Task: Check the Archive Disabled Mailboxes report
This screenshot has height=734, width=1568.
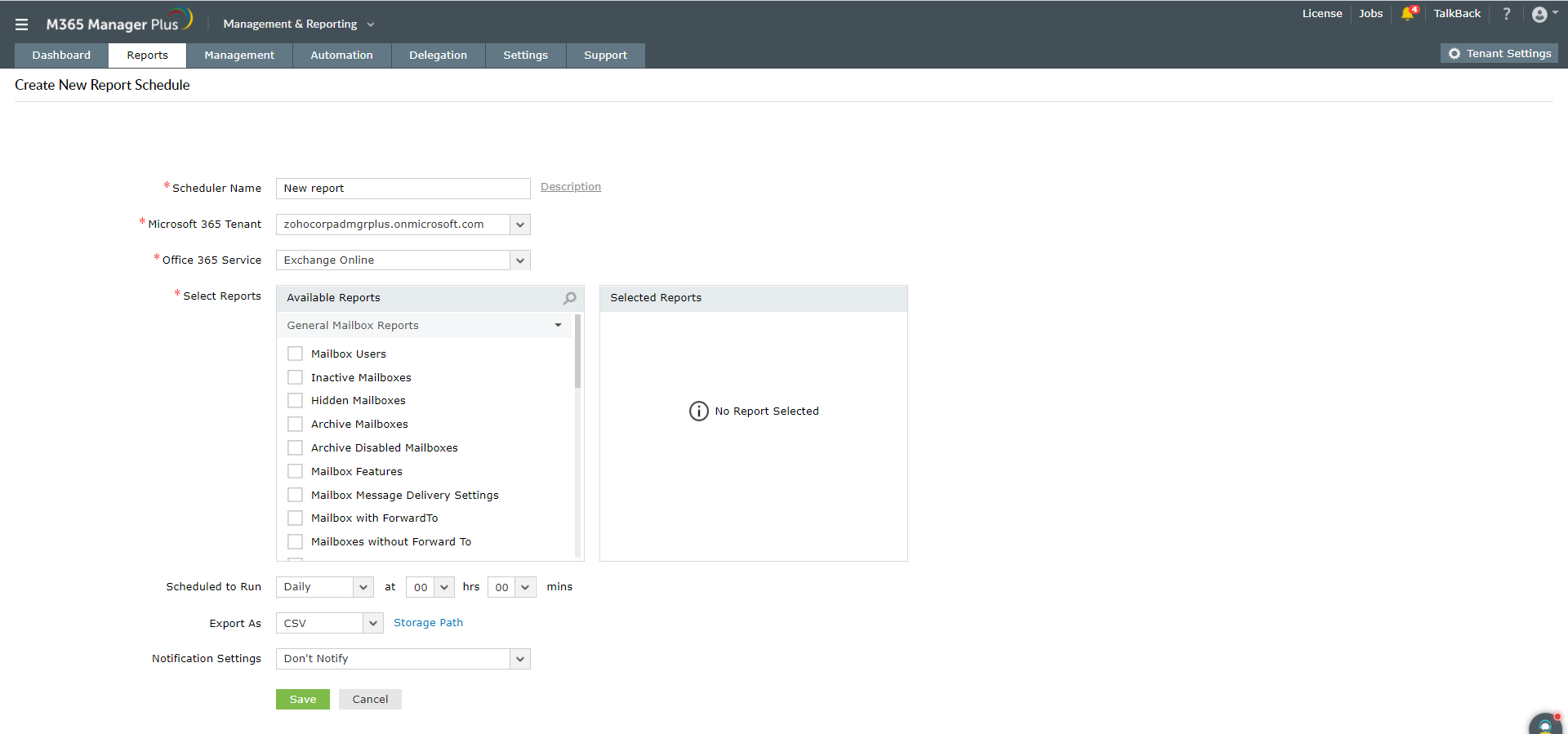Action: (x=295, y=447)
